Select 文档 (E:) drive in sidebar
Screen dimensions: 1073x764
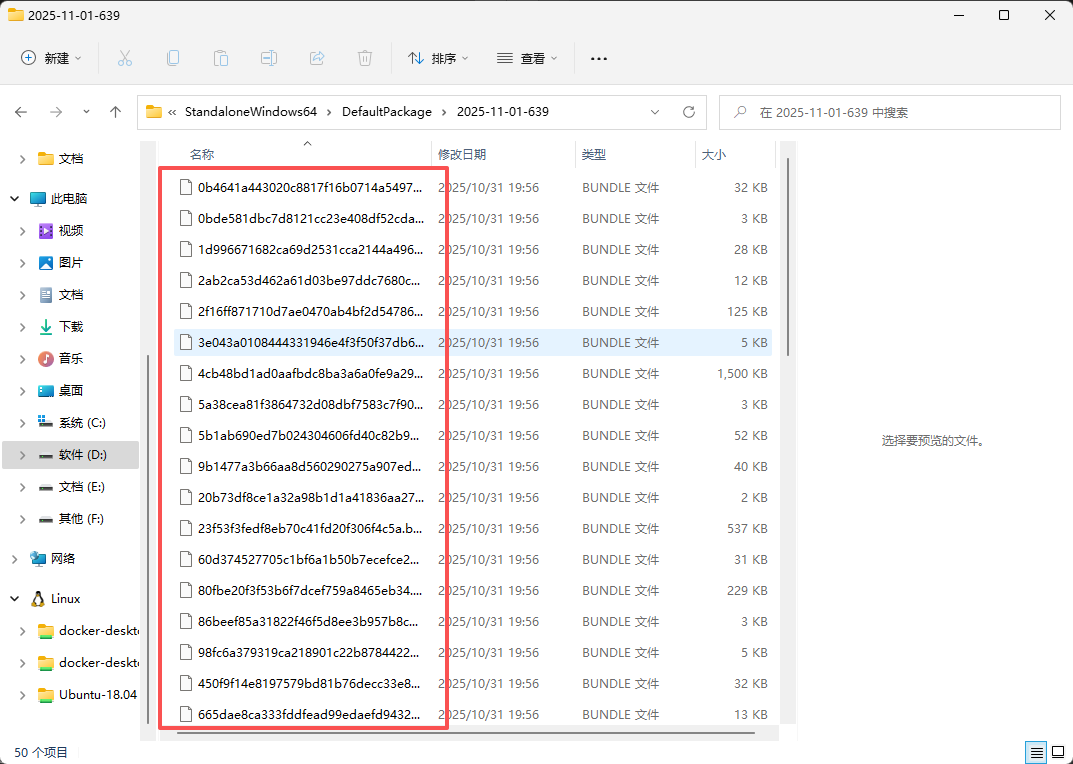tap(71, 487)
